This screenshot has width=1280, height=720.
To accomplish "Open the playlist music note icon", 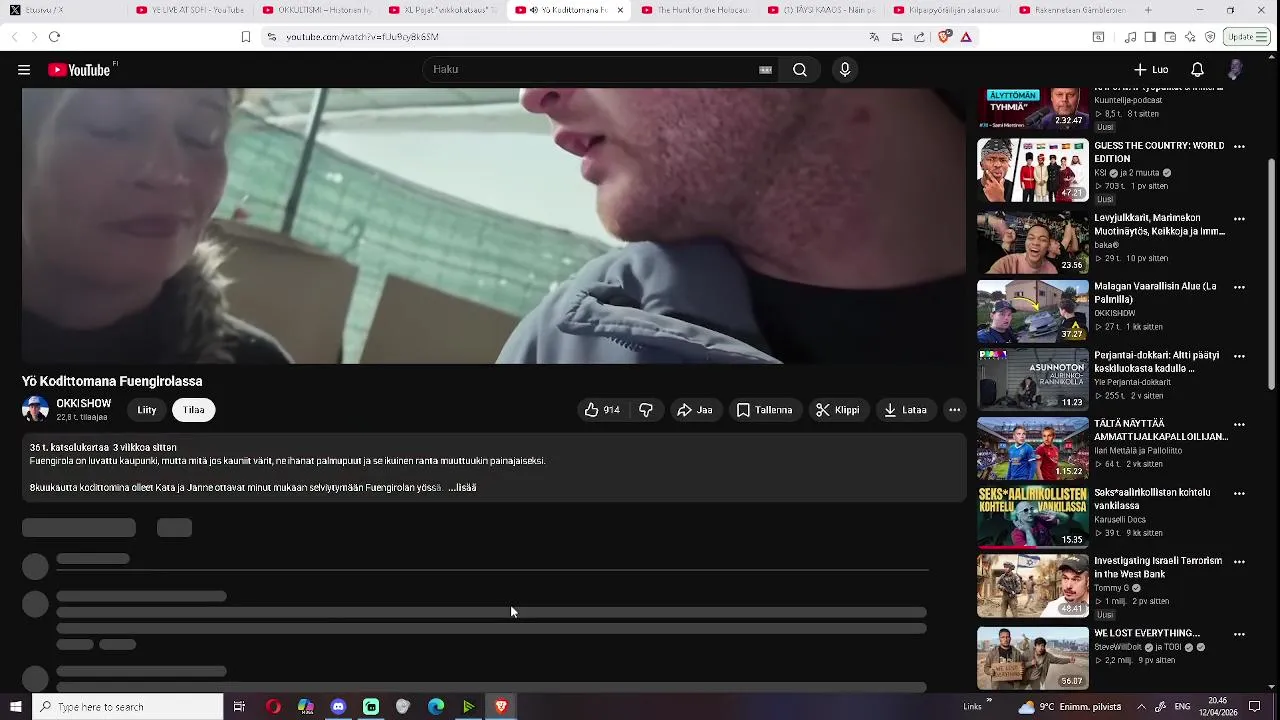I will pos(1130,37).
